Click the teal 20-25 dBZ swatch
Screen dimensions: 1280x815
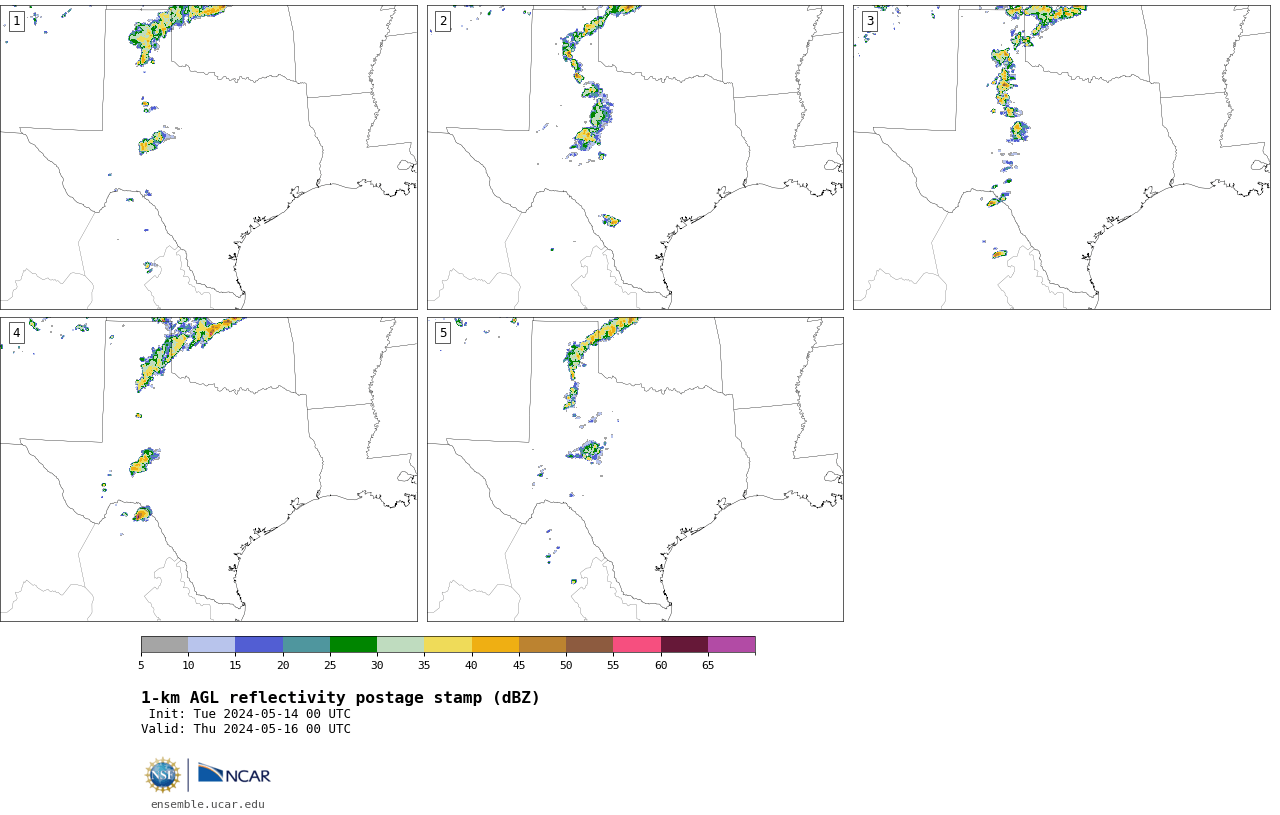(x=306, y=644)
